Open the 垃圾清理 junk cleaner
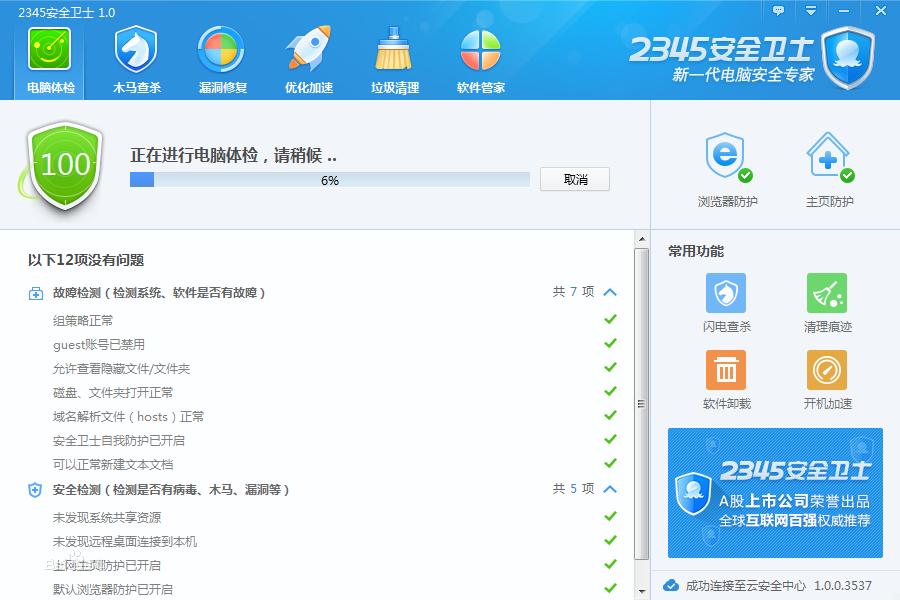This screenshot has height=600, width=900. [394, 57]
